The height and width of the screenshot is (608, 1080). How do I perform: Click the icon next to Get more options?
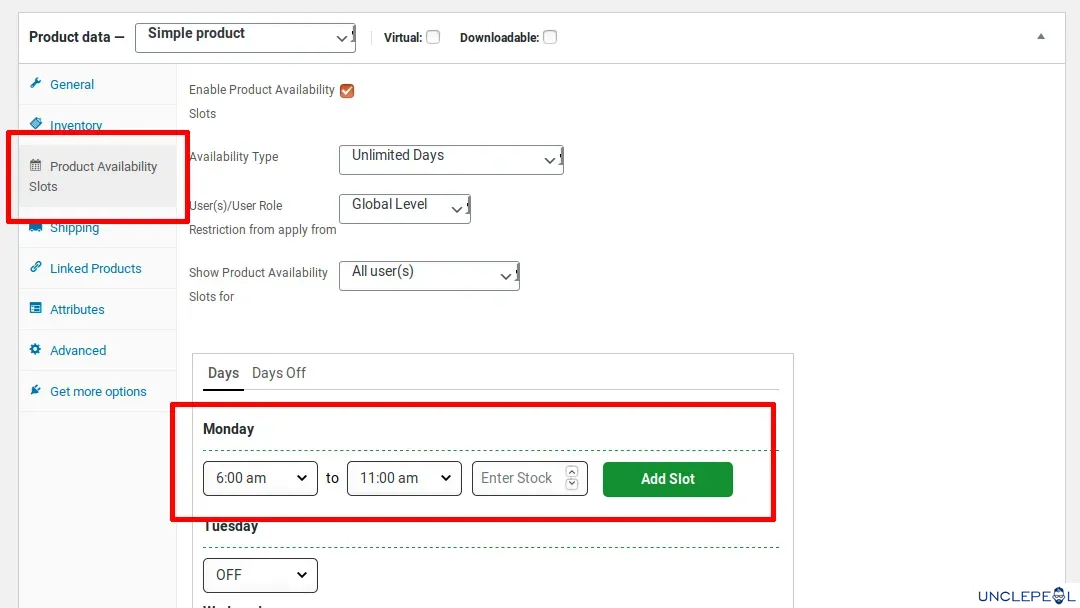(x=35, y=391)
